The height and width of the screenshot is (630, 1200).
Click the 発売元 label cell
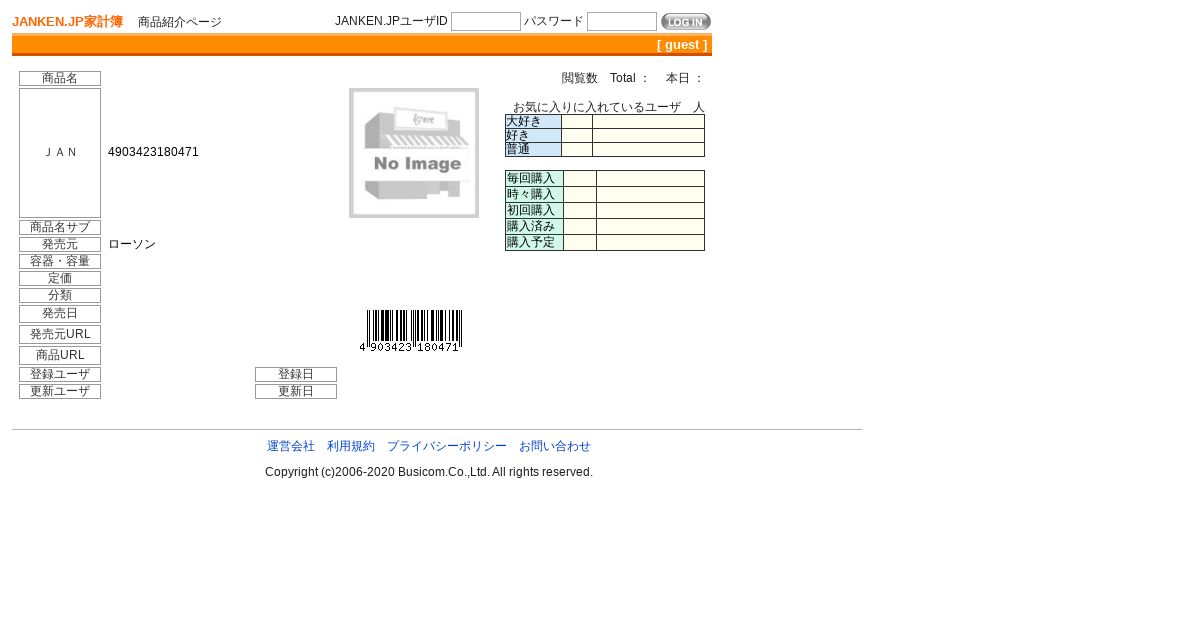pyautogui.click(x=60, y=245)
